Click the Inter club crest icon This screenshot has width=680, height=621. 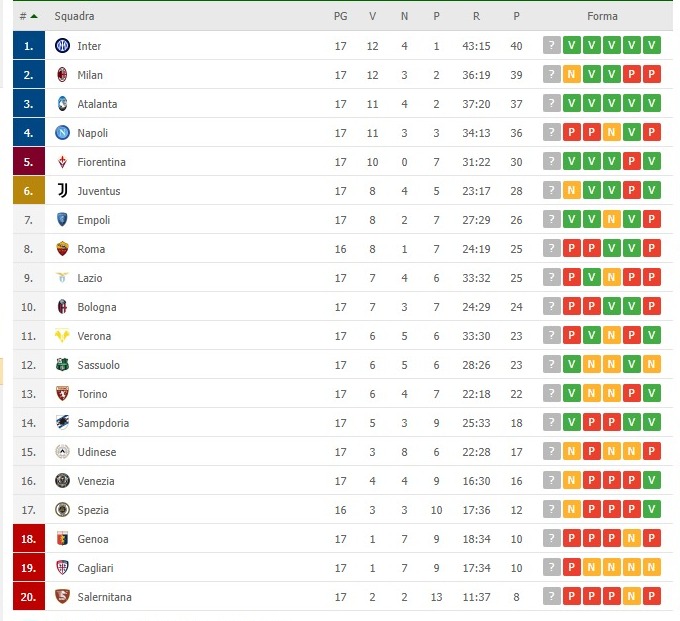click(62, 46)
